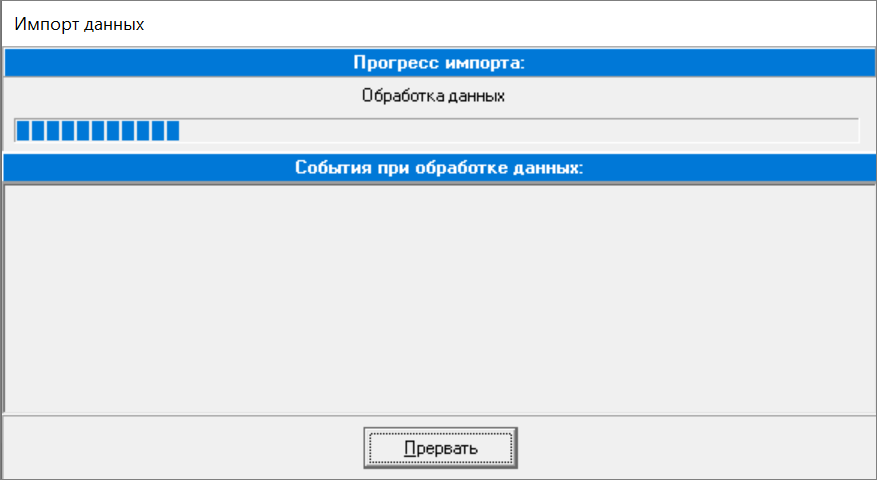Click the Обработка данных status label
This screenshot has height=480, width=877.
click(x=432, y=97)
